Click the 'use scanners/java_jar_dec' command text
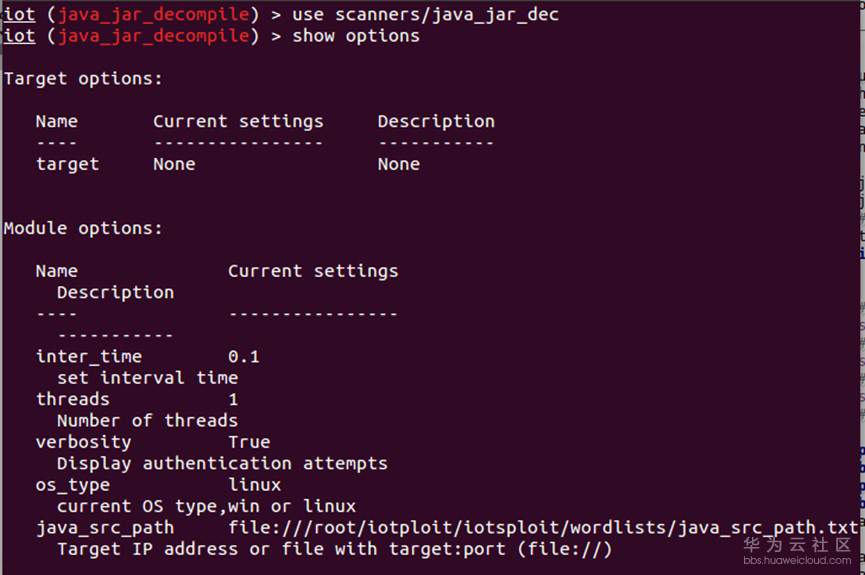Viewport: 865px width, 575px height. coord(425,14)
